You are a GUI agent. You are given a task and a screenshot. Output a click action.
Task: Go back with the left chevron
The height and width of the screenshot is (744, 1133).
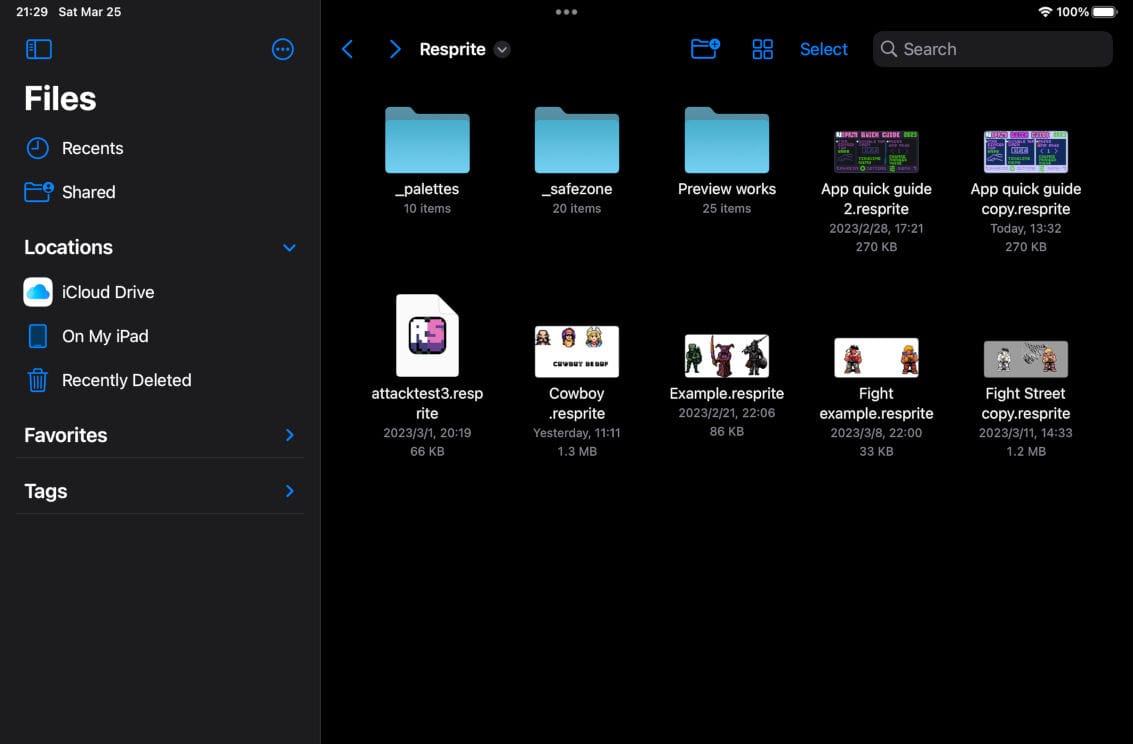click(347, 49)
